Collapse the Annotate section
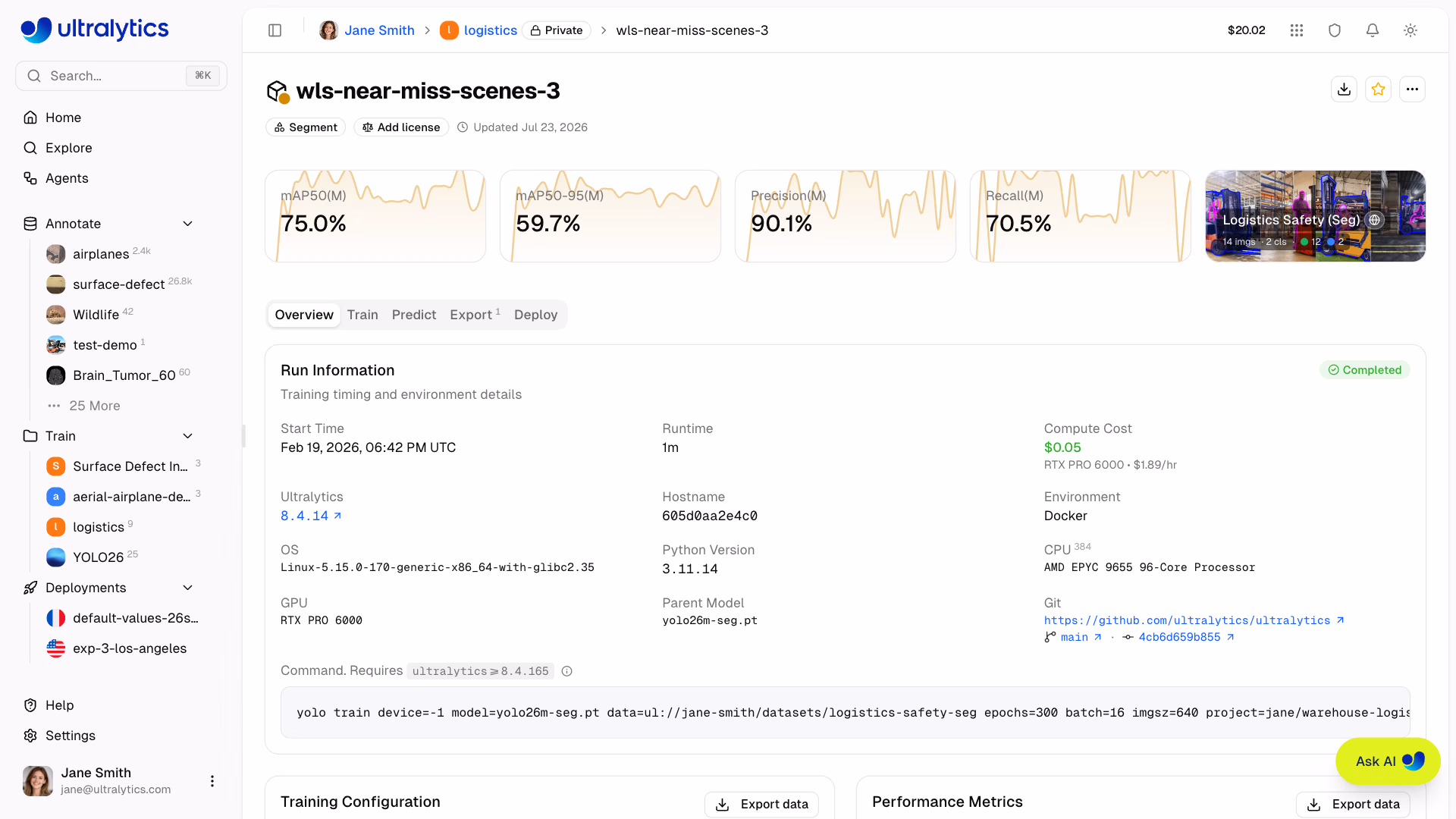 pyautogui.click(x=188, y=224)
